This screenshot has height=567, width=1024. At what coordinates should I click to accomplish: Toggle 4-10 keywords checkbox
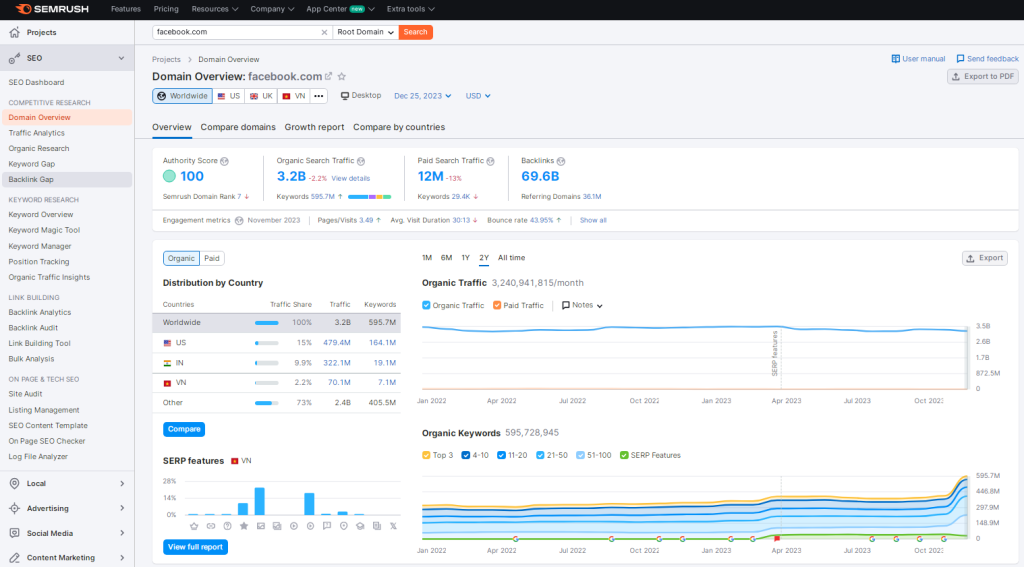(x=466, y=455)
